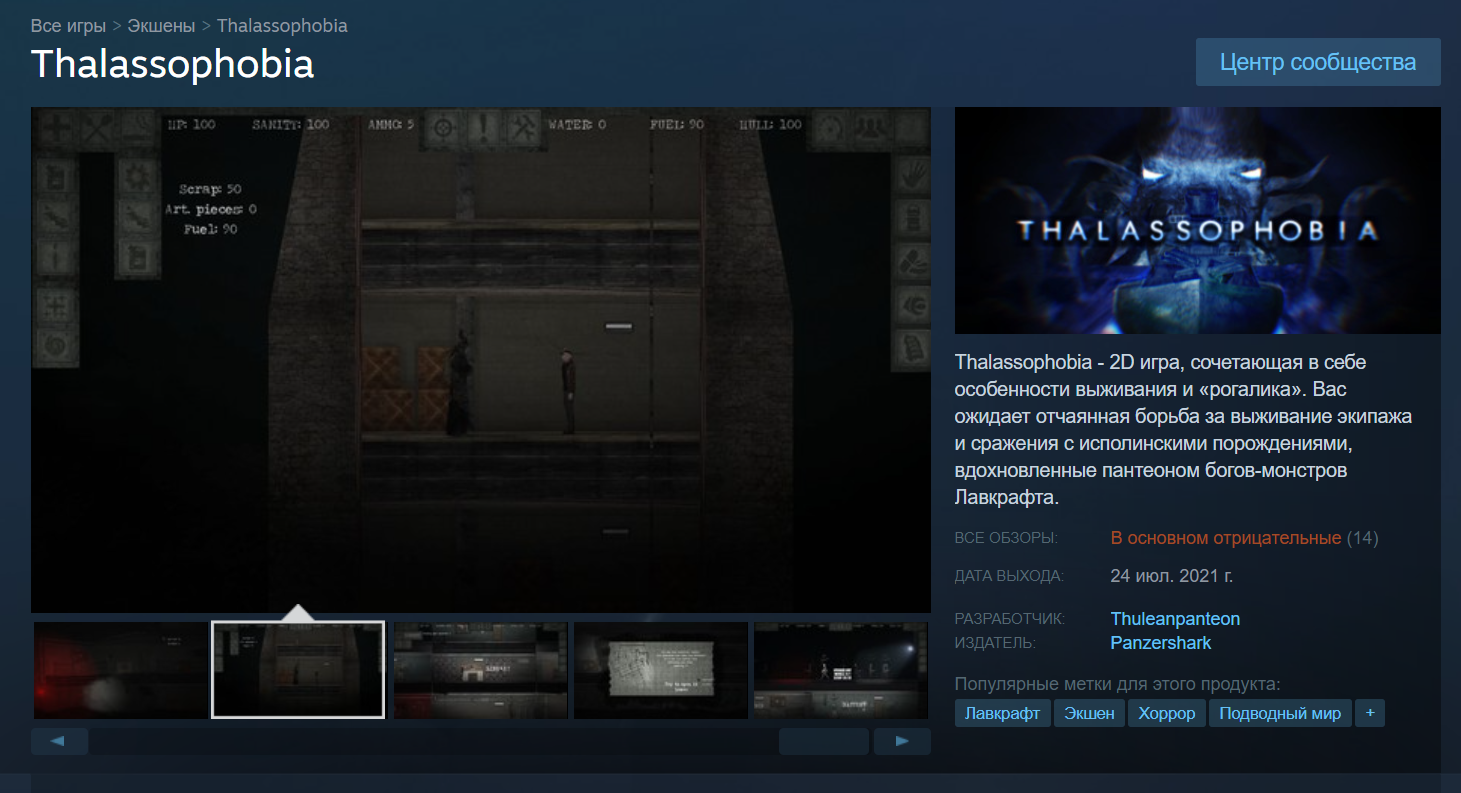Click "Популярные метки для этого продукта:" text
This screenshot has width=1461, height=793.
click(1118, 685)
